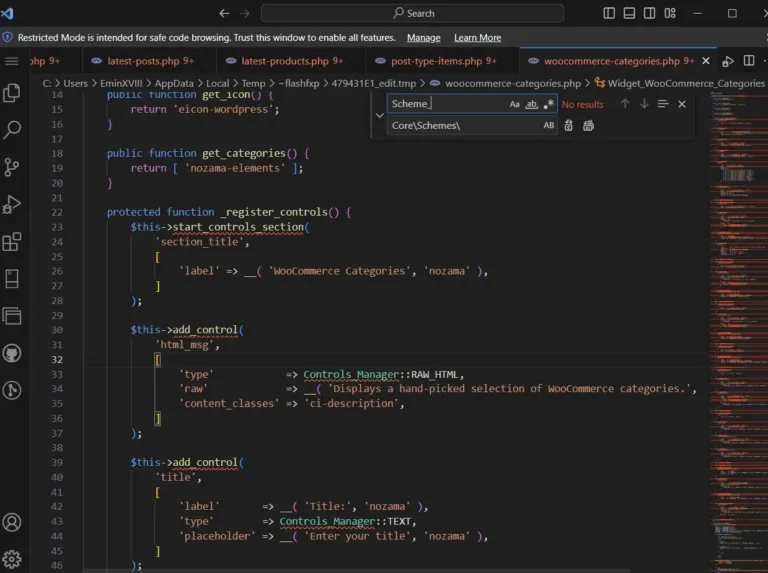Toggle the primary side bar layout icon

609,13
